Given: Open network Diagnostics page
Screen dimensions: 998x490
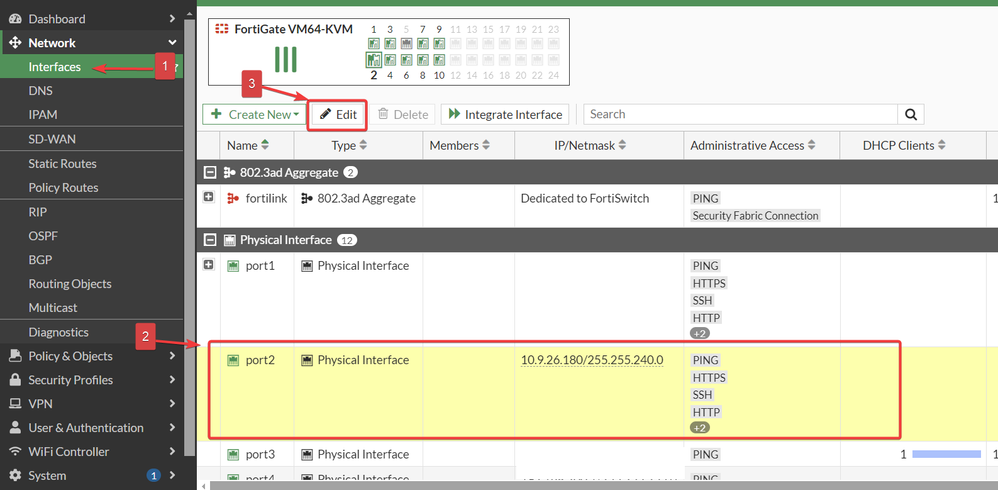Looking at the screenshot, I should tap(59, 332).
